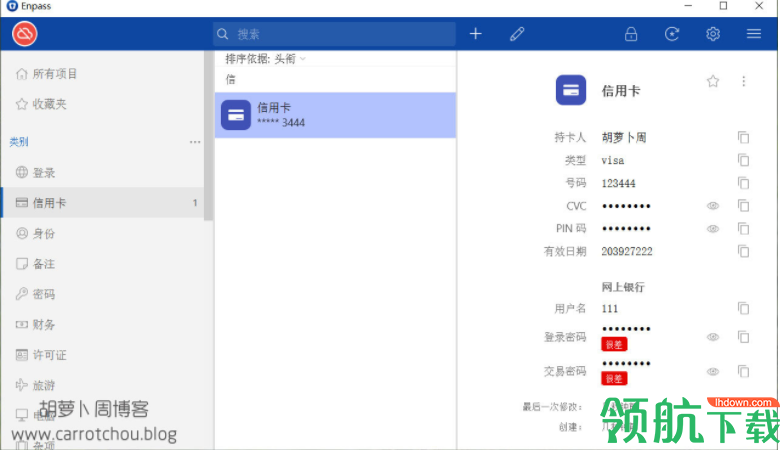Reveal the CVC value with eye icon
The height and width of the screenshot is (450, 780).
(713, 206)
